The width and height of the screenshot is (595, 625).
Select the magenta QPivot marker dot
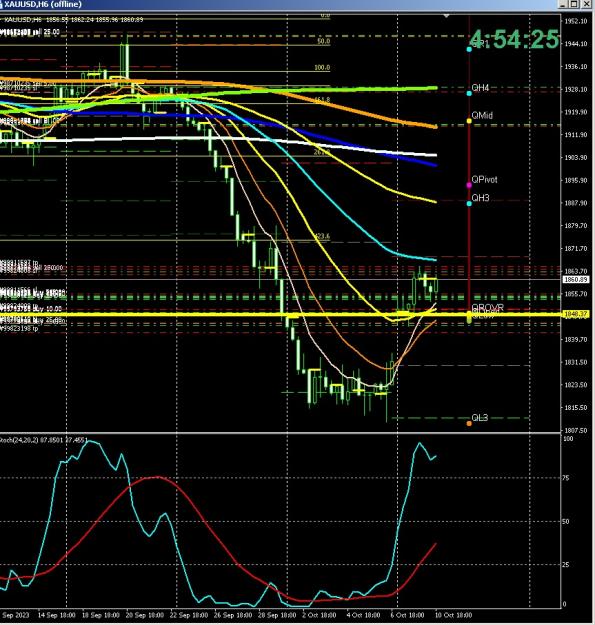click(x=469, y=185)
